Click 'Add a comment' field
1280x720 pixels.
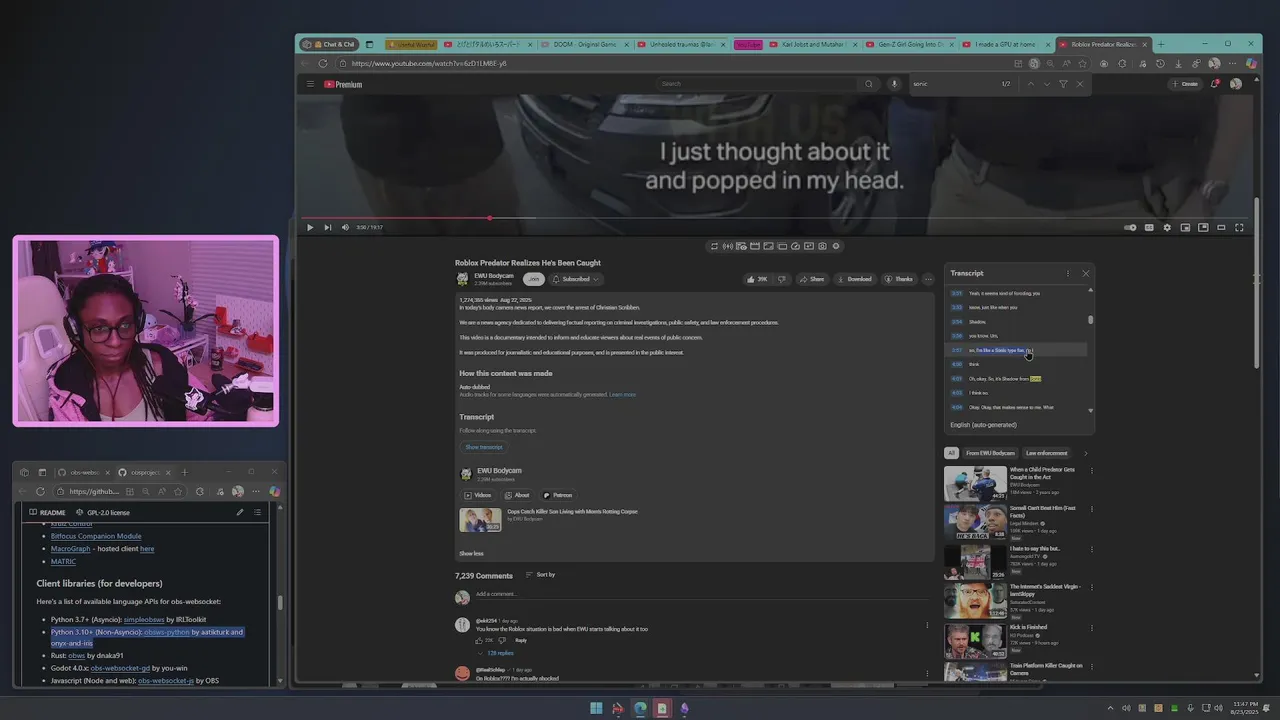tap(700, 594)
